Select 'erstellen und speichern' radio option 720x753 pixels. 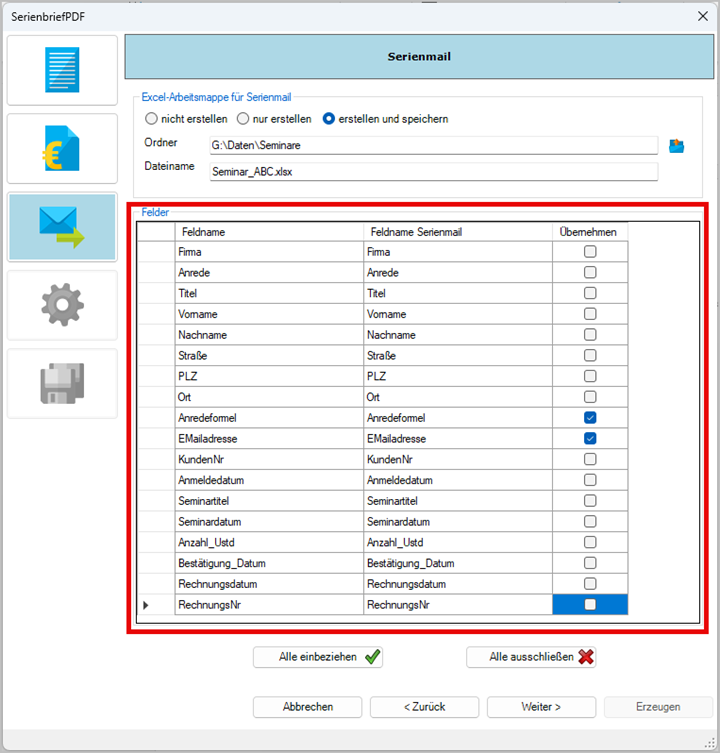coord(328,119)
